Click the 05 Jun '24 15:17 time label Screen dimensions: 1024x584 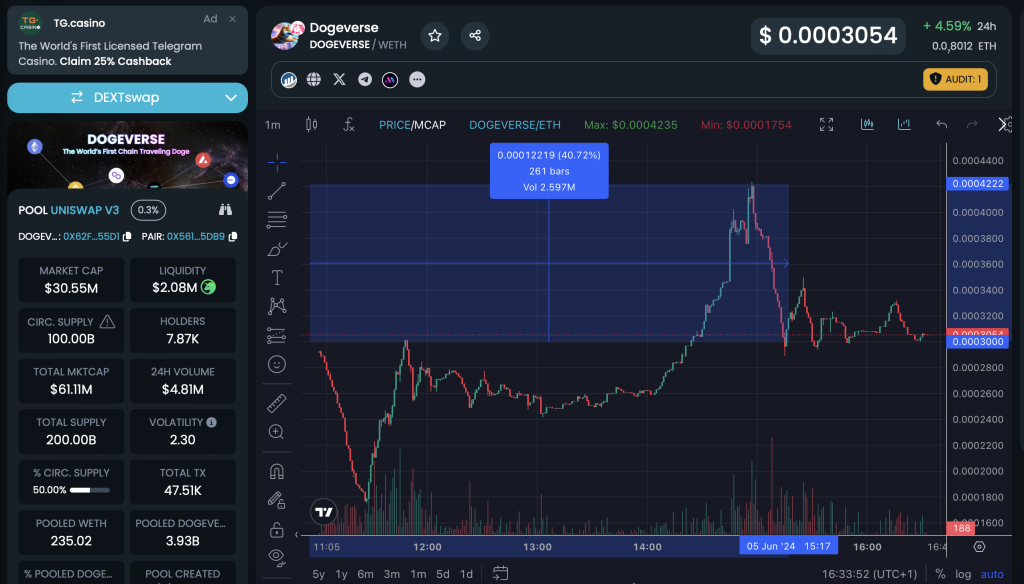point(788,546)
